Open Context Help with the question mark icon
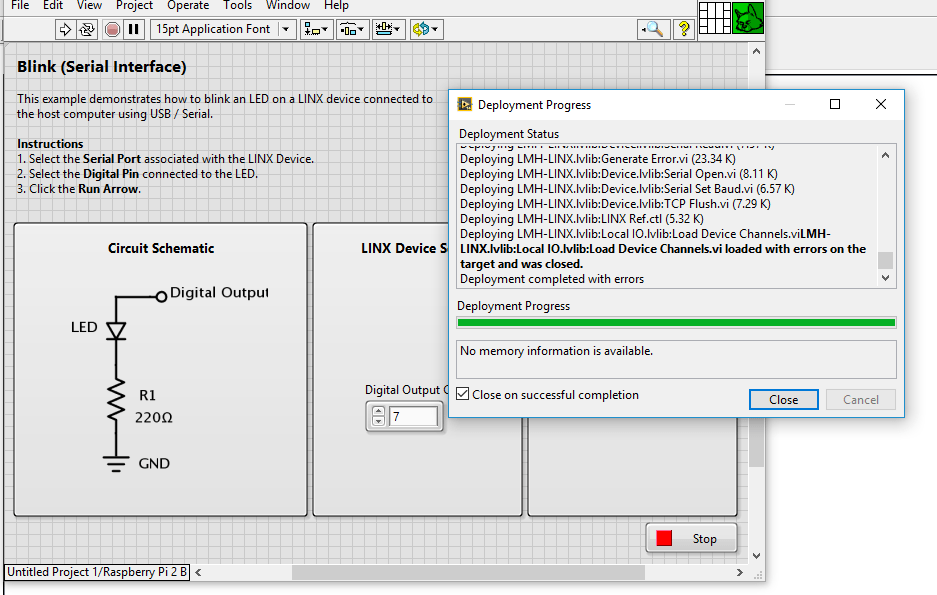This screenshot has height=595, width=937. (x=682, y=29)
